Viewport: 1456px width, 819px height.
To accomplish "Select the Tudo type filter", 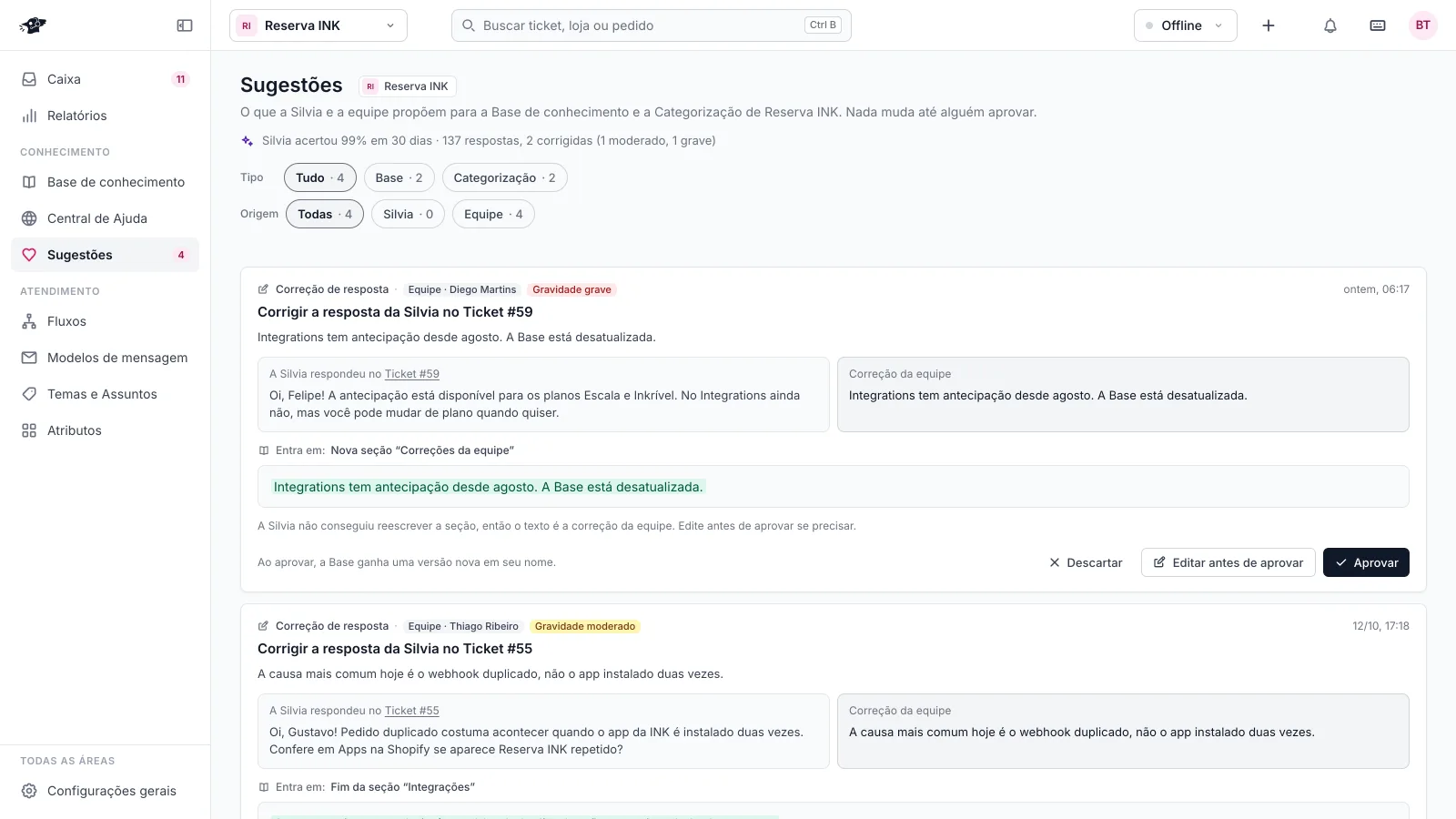I will pos(320,177).
